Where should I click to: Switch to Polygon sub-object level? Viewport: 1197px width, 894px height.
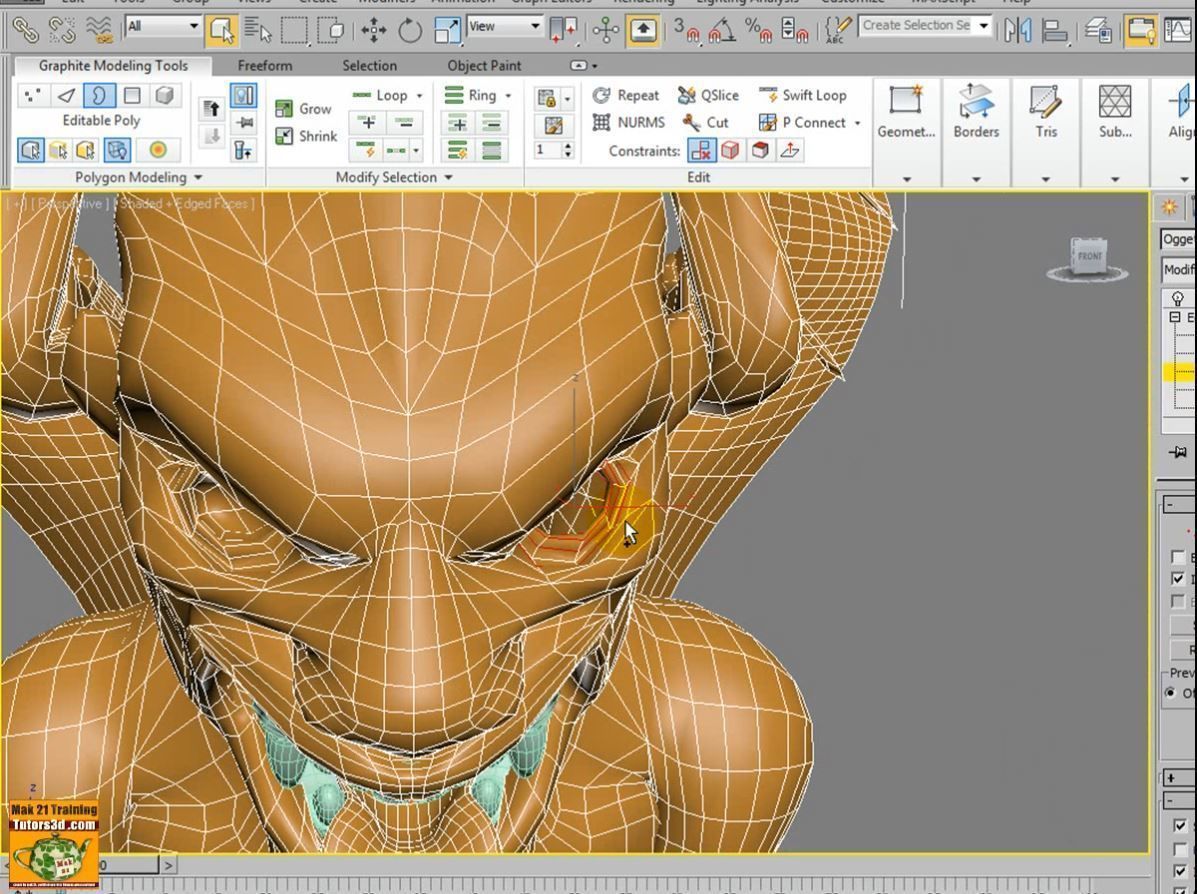pyautogui.click(x=132, y=95)
